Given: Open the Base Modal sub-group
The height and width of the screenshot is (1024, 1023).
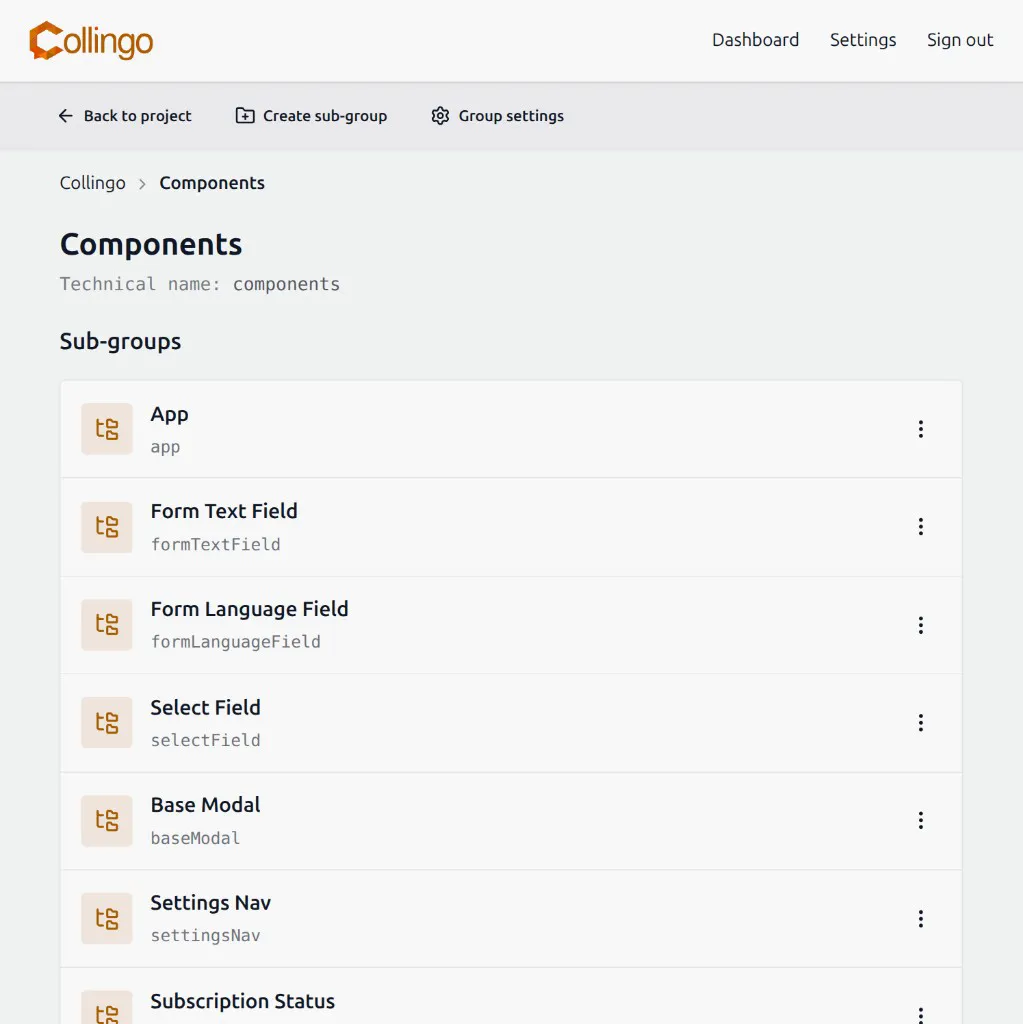Looking at the screenshot, I should tap(511, 821).
